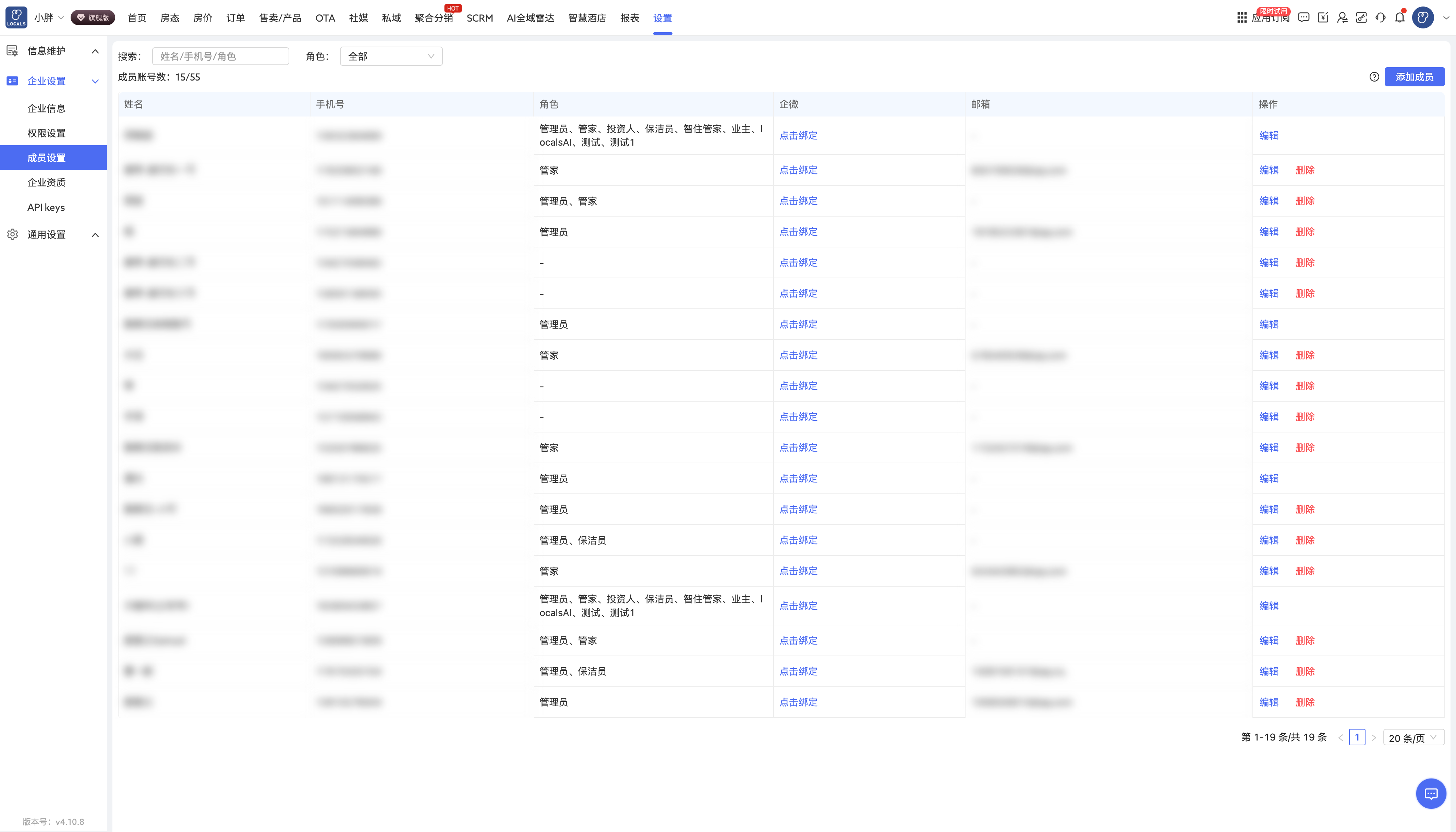This screenshot has height=832, width=1456.
Task: Open the floating chat support button
Action: point(1431,793)
